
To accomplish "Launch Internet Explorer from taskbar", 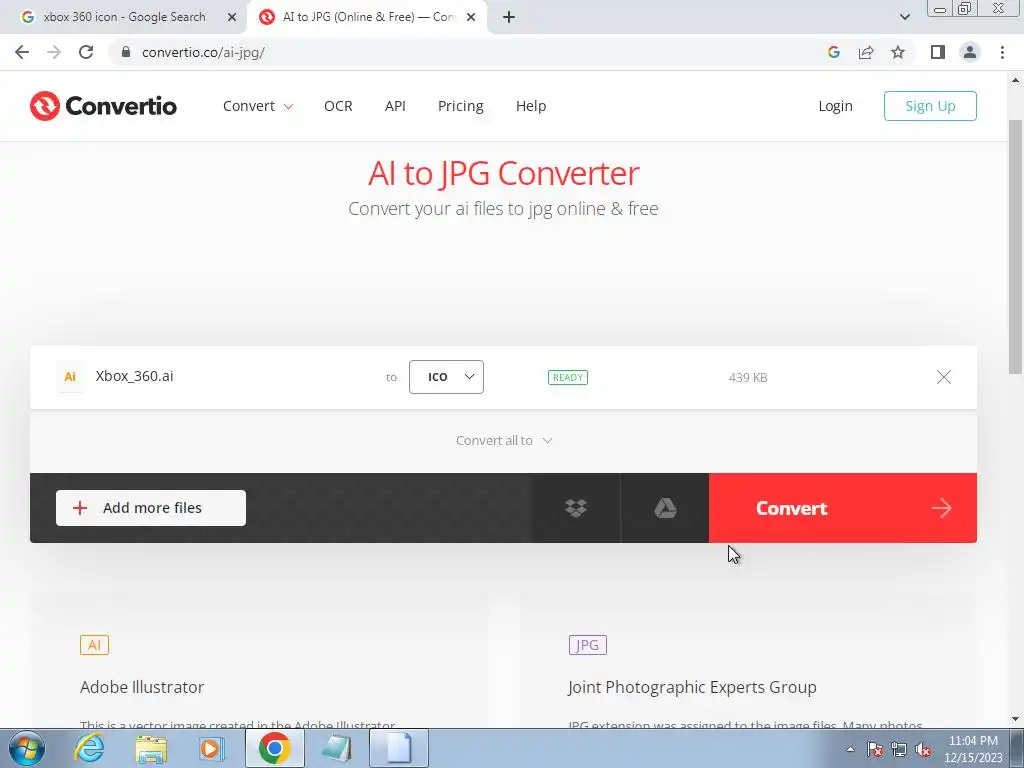I will pyautogui.click(x=89, y=748).
